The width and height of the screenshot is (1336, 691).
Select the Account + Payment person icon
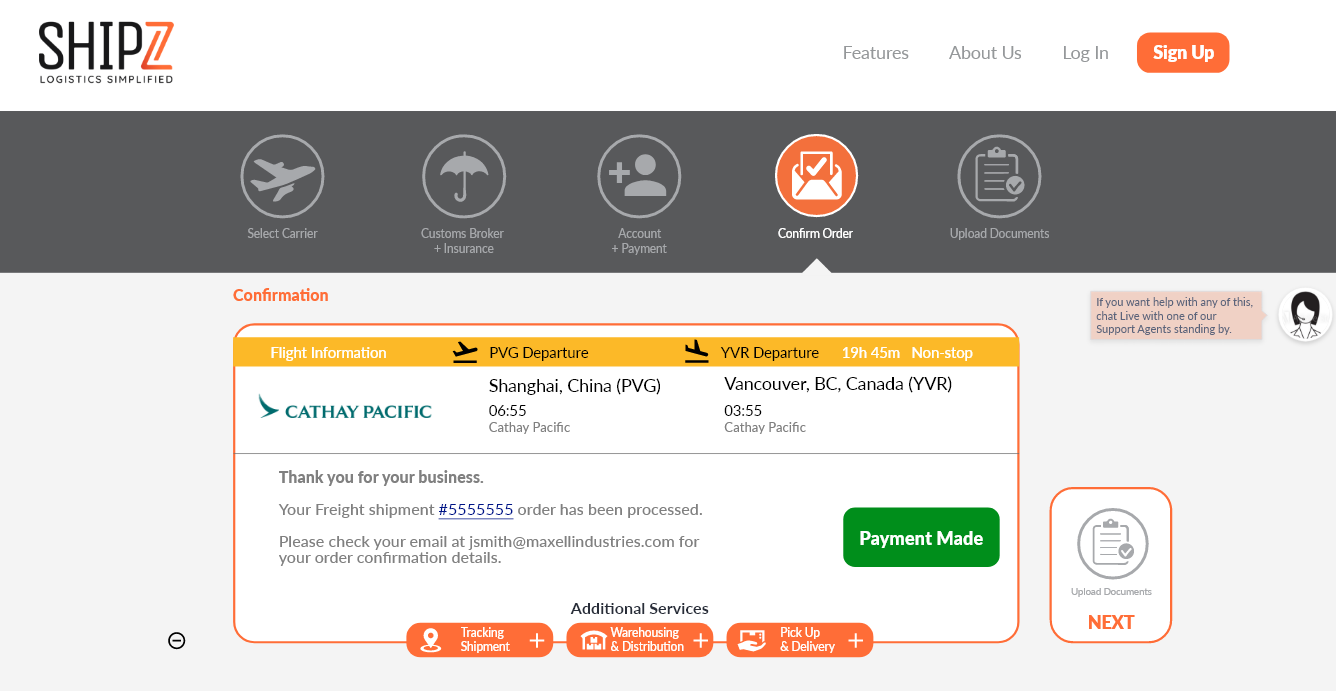tap(639, 177)
